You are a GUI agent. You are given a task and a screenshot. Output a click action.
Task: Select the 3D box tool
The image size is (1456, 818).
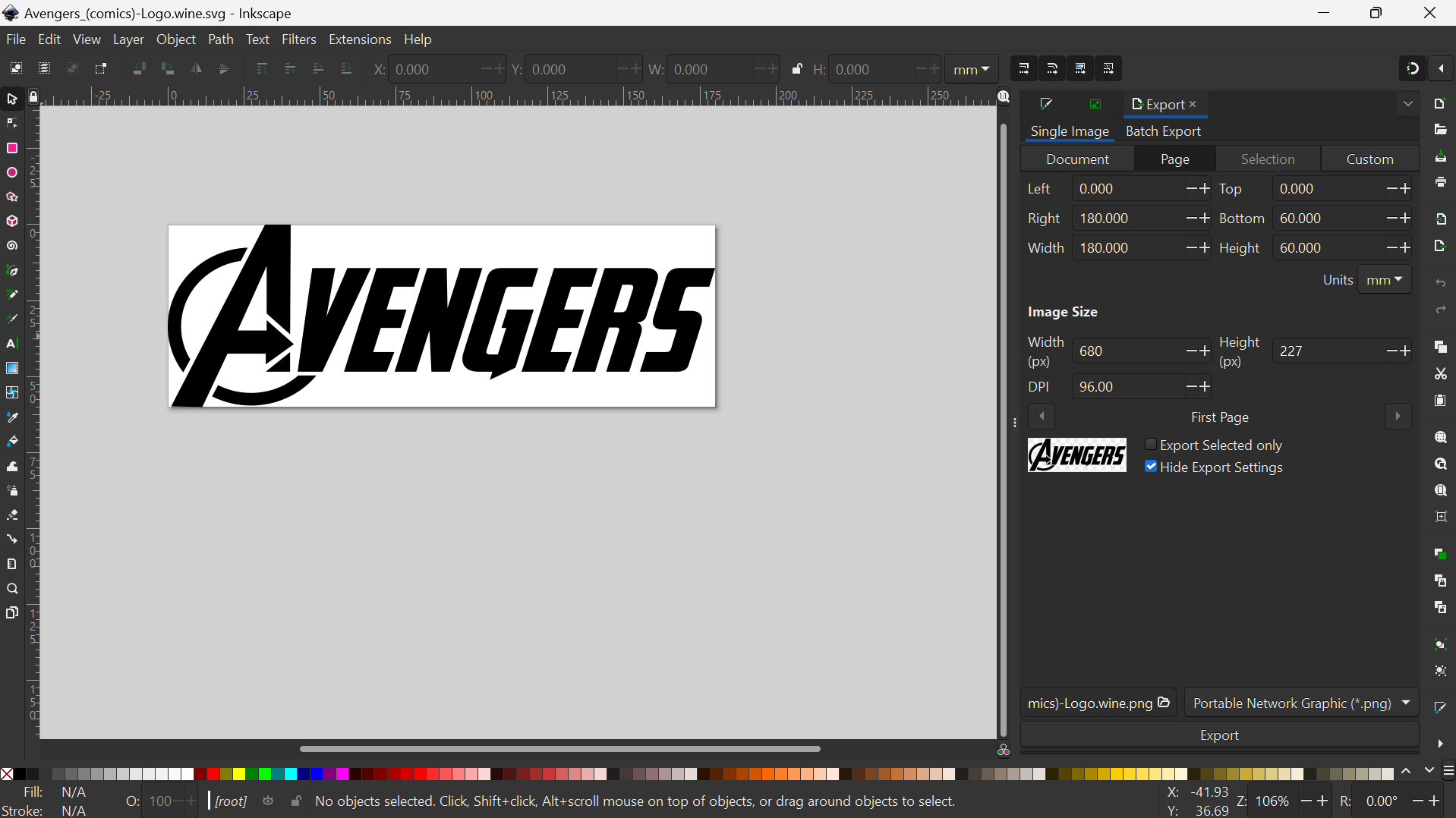12,222
